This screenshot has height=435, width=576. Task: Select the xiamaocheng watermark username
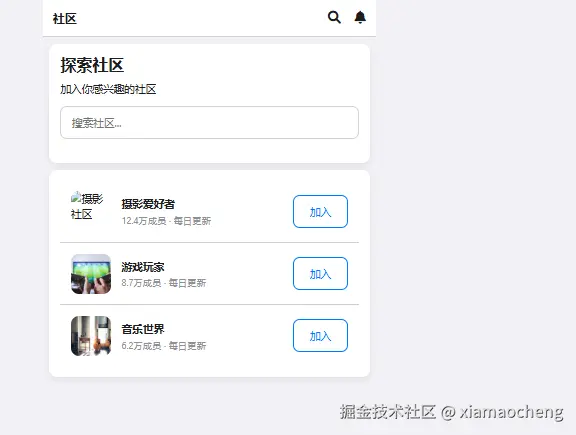coord(511,412)
